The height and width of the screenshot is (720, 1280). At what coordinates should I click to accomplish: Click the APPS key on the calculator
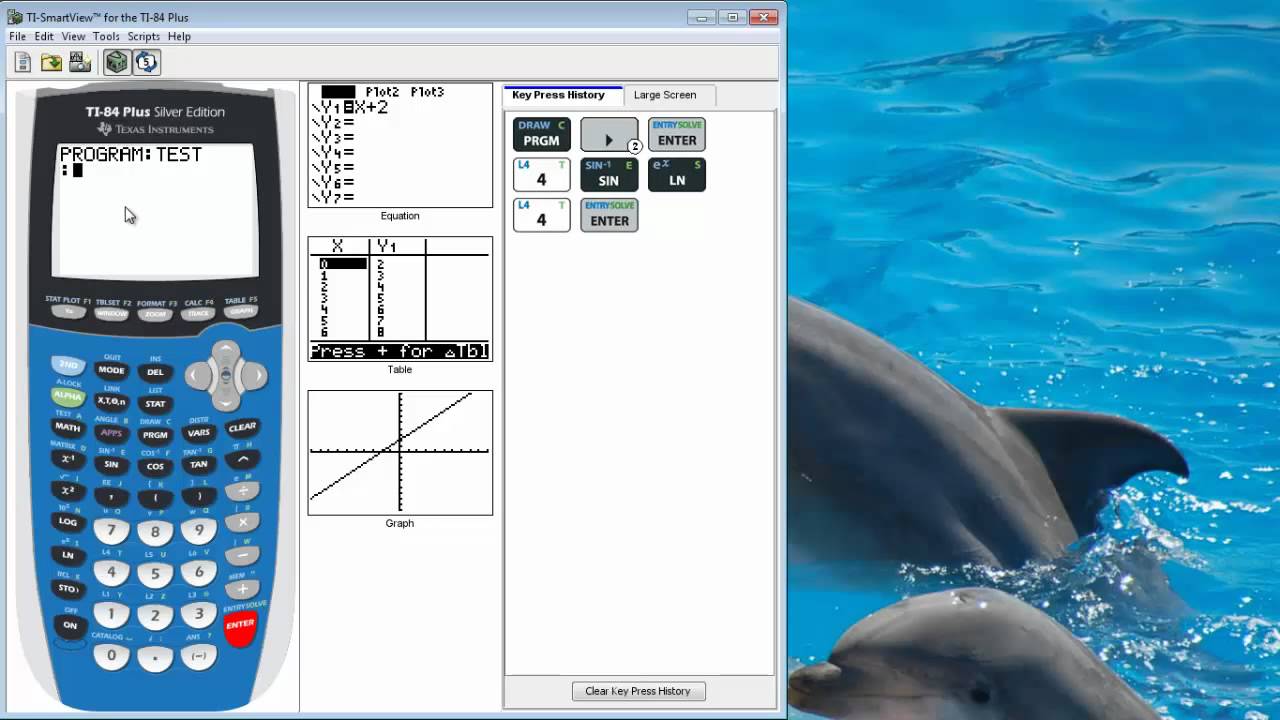click(x=111, y=433)
